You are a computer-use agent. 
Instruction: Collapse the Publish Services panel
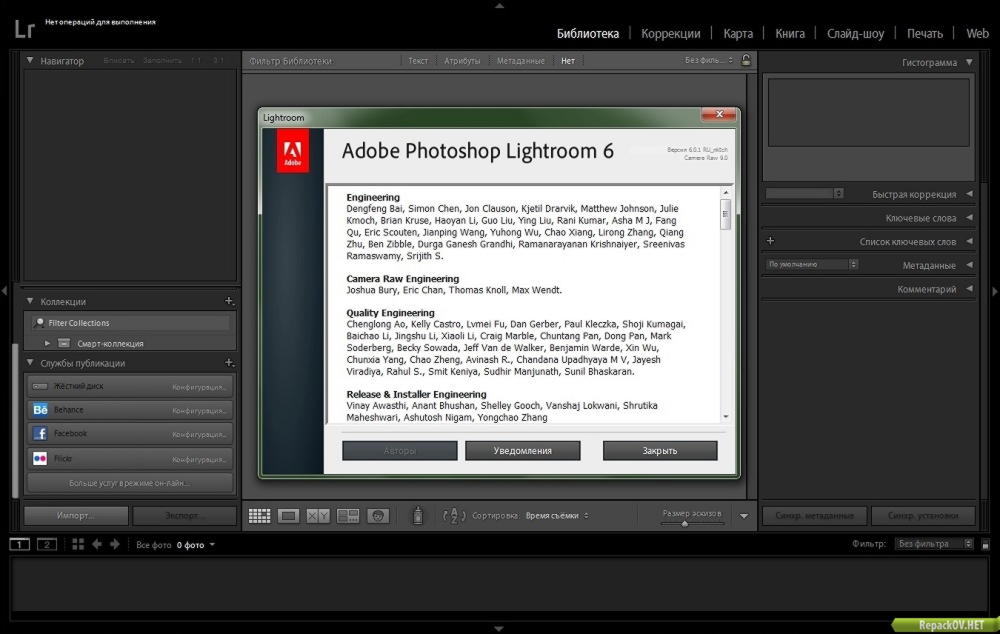pos(30,362)
